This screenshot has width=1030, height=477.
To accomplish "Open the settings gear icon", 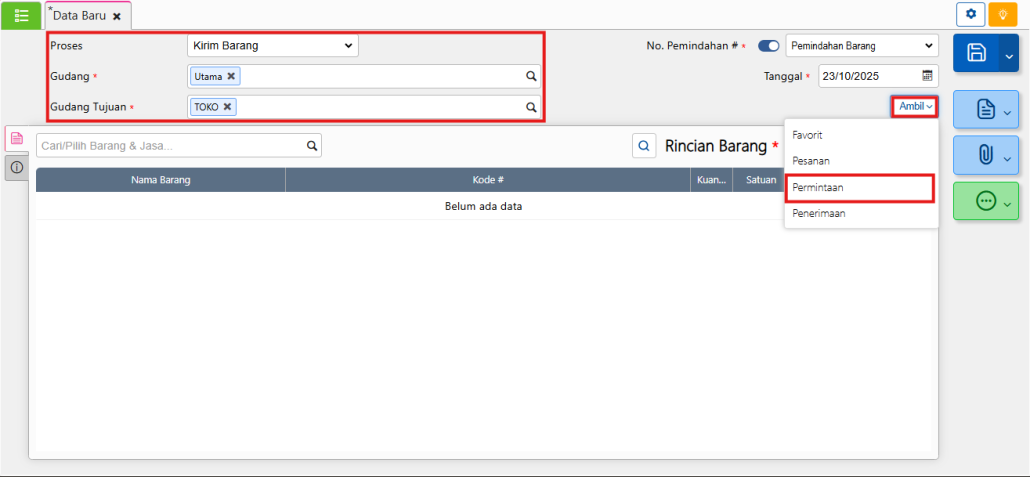I will point(970,15).
